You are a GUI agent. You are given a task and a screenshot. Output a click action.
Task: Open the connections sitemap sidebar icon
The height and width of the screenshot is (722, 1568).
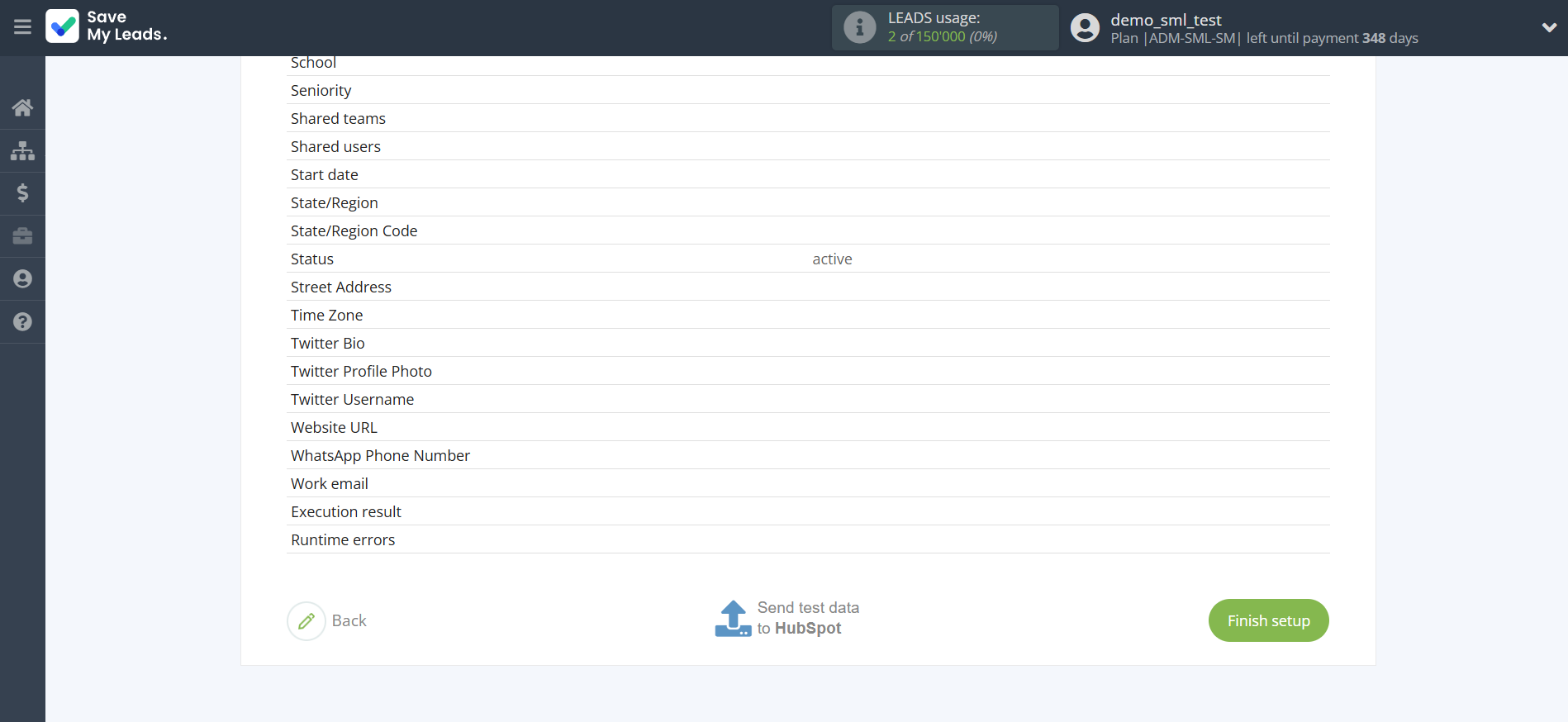(x=22, y=150)
